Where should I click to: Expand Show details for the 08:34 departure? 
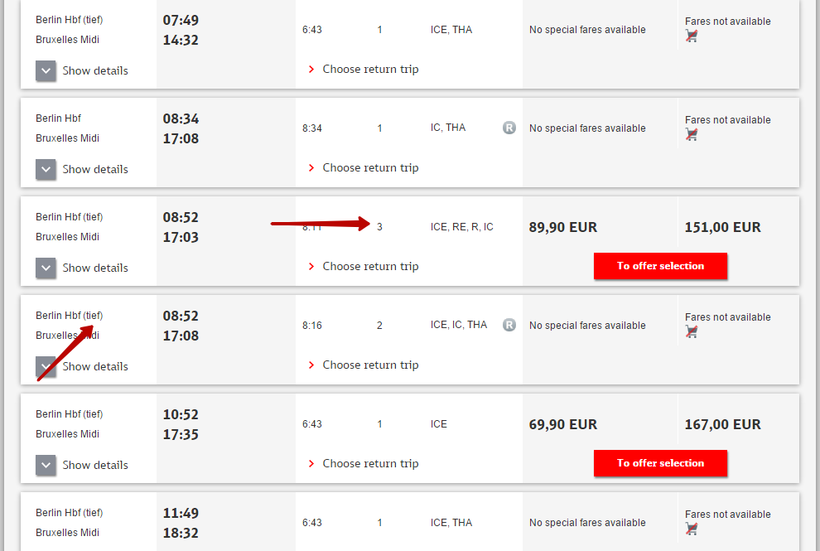(x=46, y=169)
